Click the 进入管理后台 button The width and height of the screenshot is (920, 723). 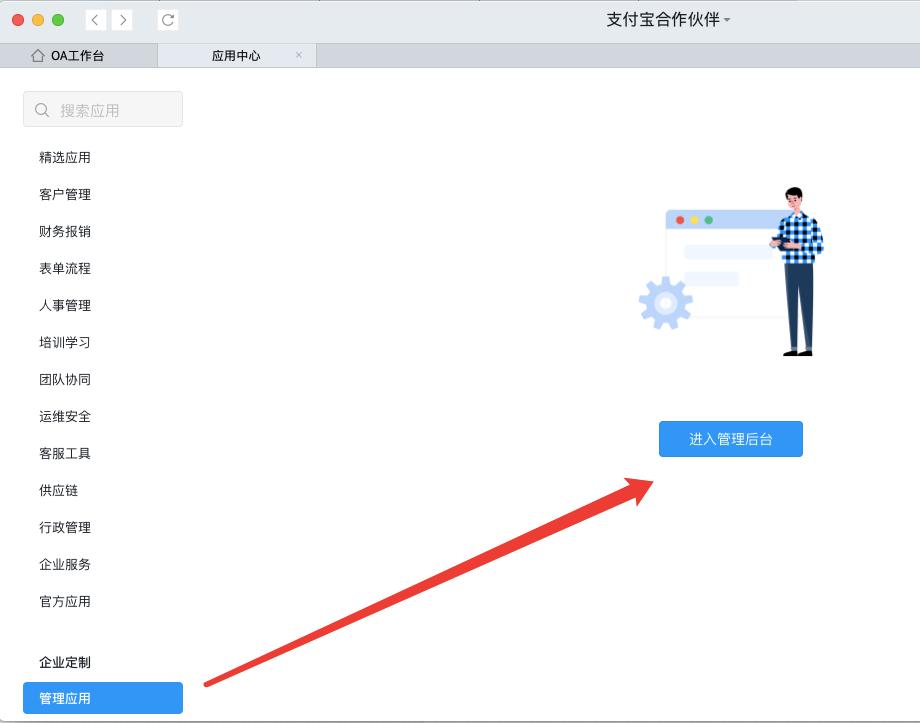pyautogui.click(x=730, y=438)
